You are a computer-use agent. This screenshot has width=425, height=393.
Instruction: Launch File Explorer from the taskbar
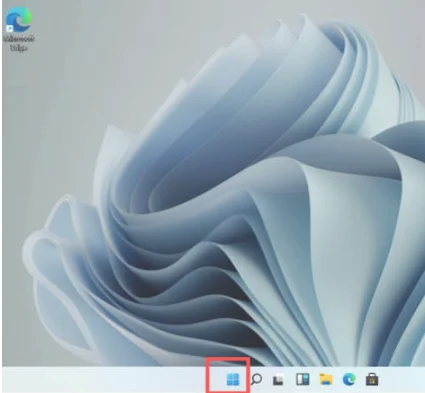(x=326, y=379)
